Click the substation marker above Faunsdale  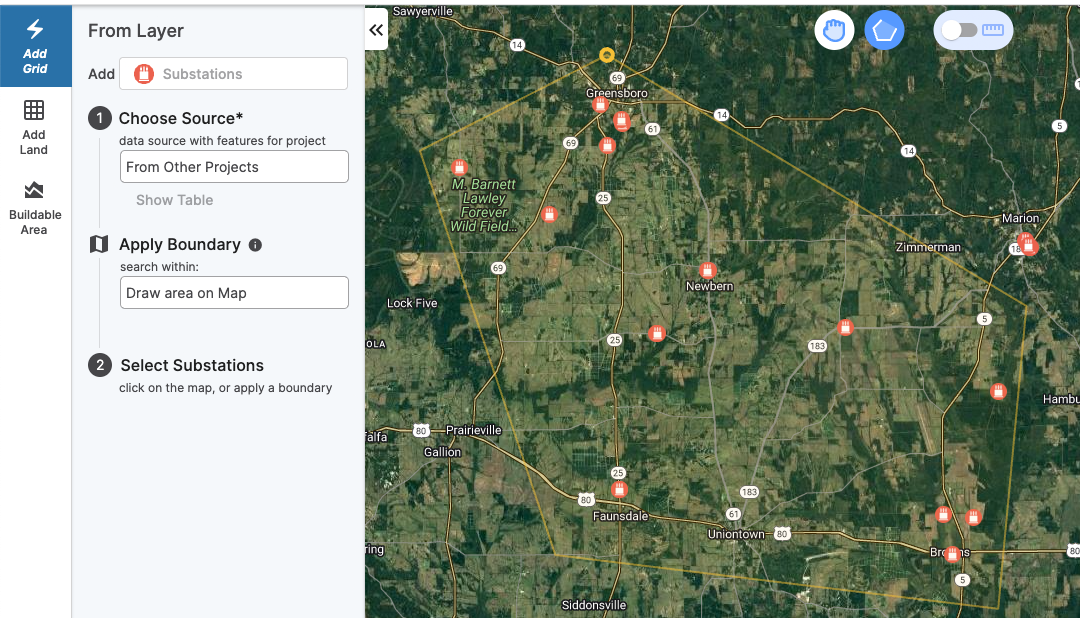click(620, 490)
